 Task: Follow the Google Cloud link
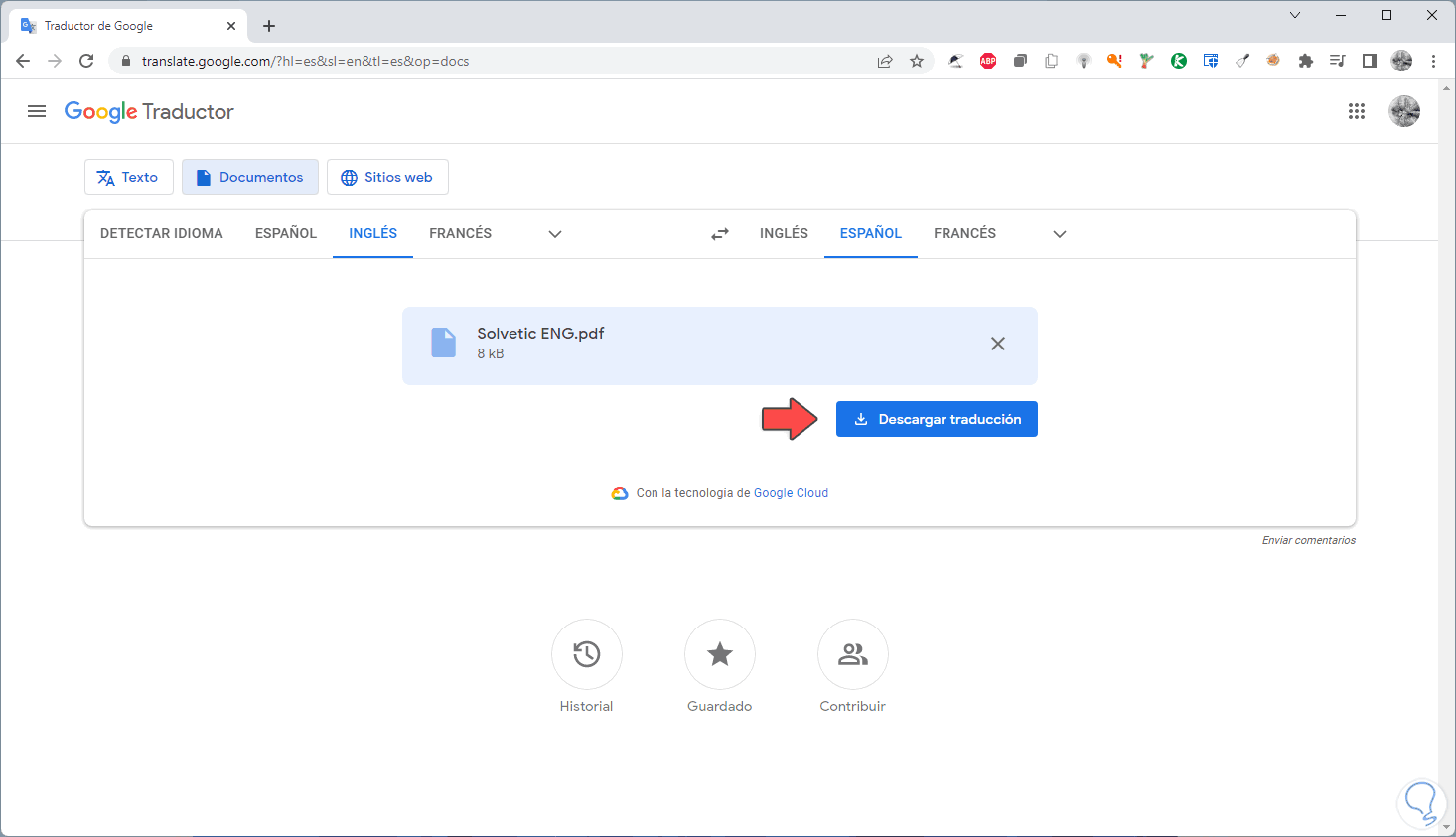tap(791, 493)
